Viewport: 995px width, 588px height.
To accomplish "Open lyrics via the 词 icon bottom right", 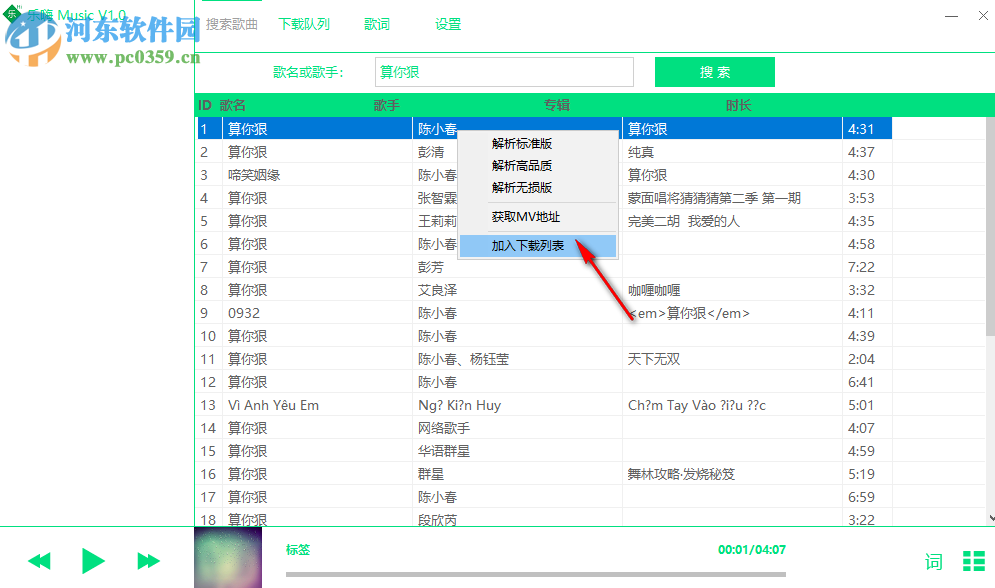I will 933,563.
